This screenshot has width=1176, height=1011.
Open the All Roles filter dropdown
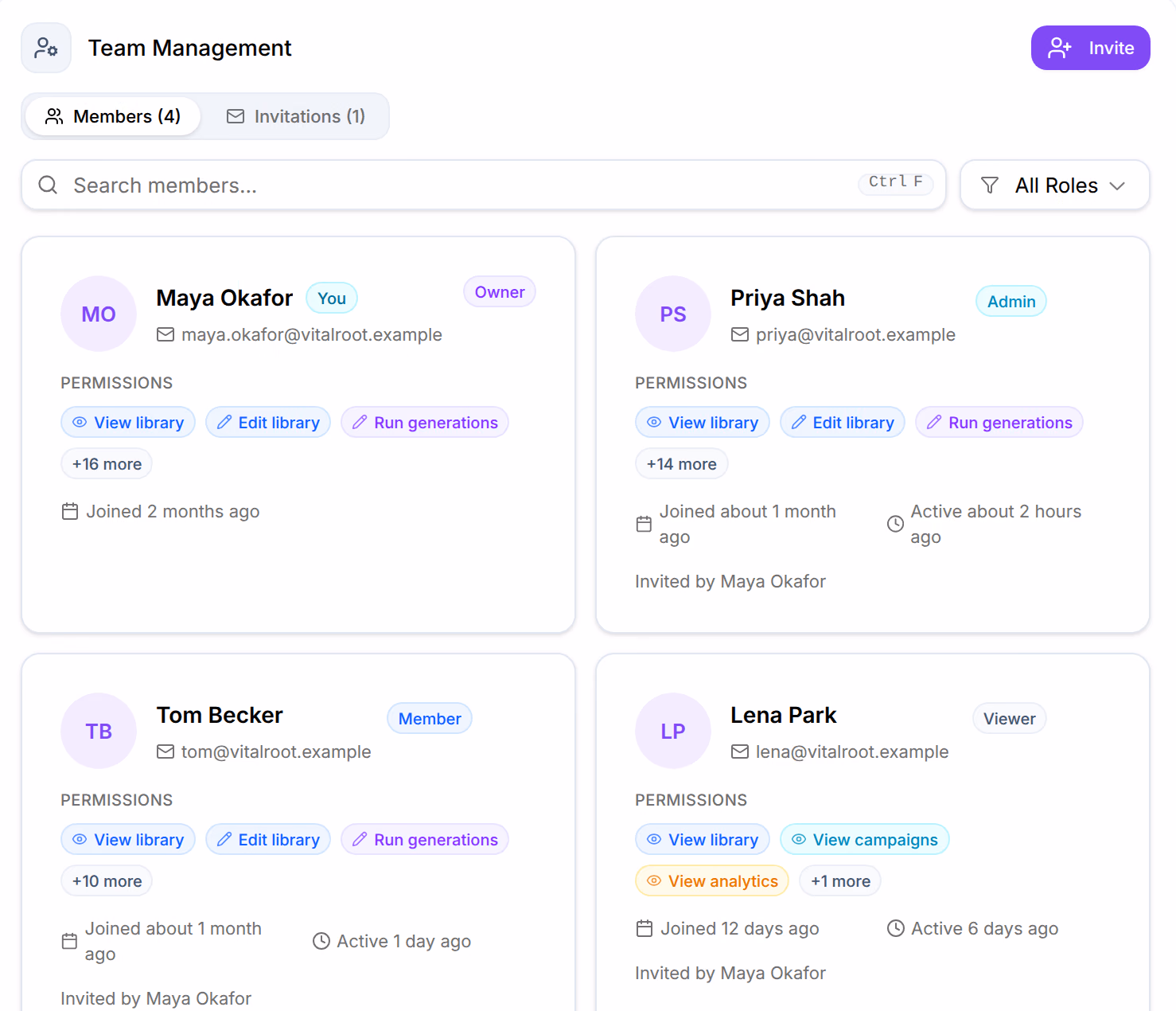[1055, 185]
